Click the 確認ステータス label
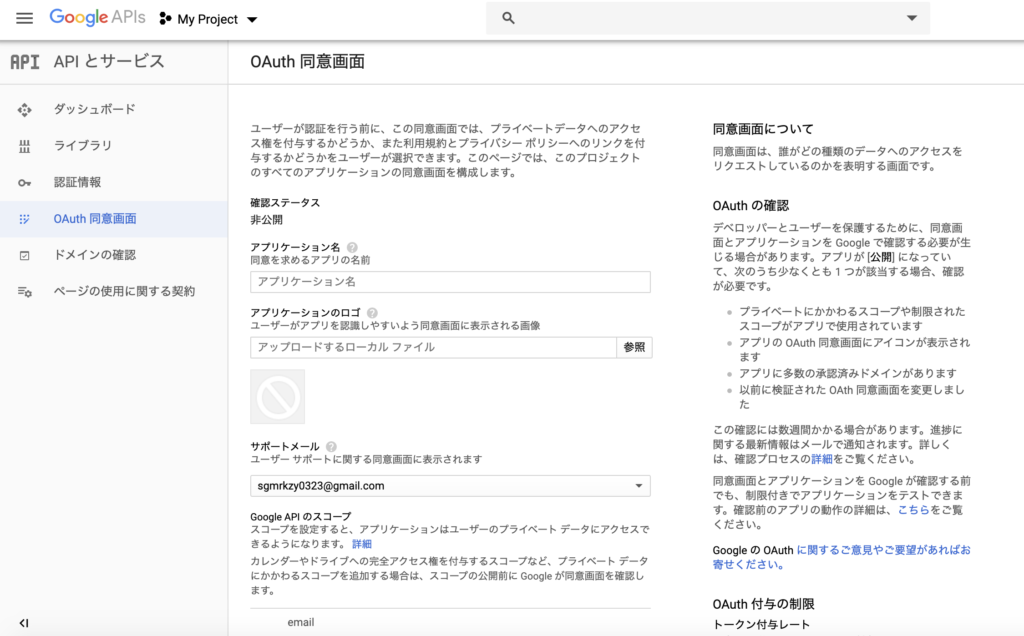This screenshot has height=636, width=1024. pyautogui.click(x=285, y=203)
